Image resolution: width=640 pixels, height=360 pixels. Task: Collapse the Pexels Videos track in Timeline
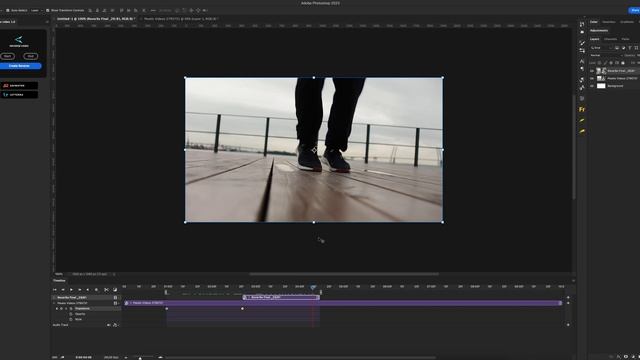[x=54, y=303]
